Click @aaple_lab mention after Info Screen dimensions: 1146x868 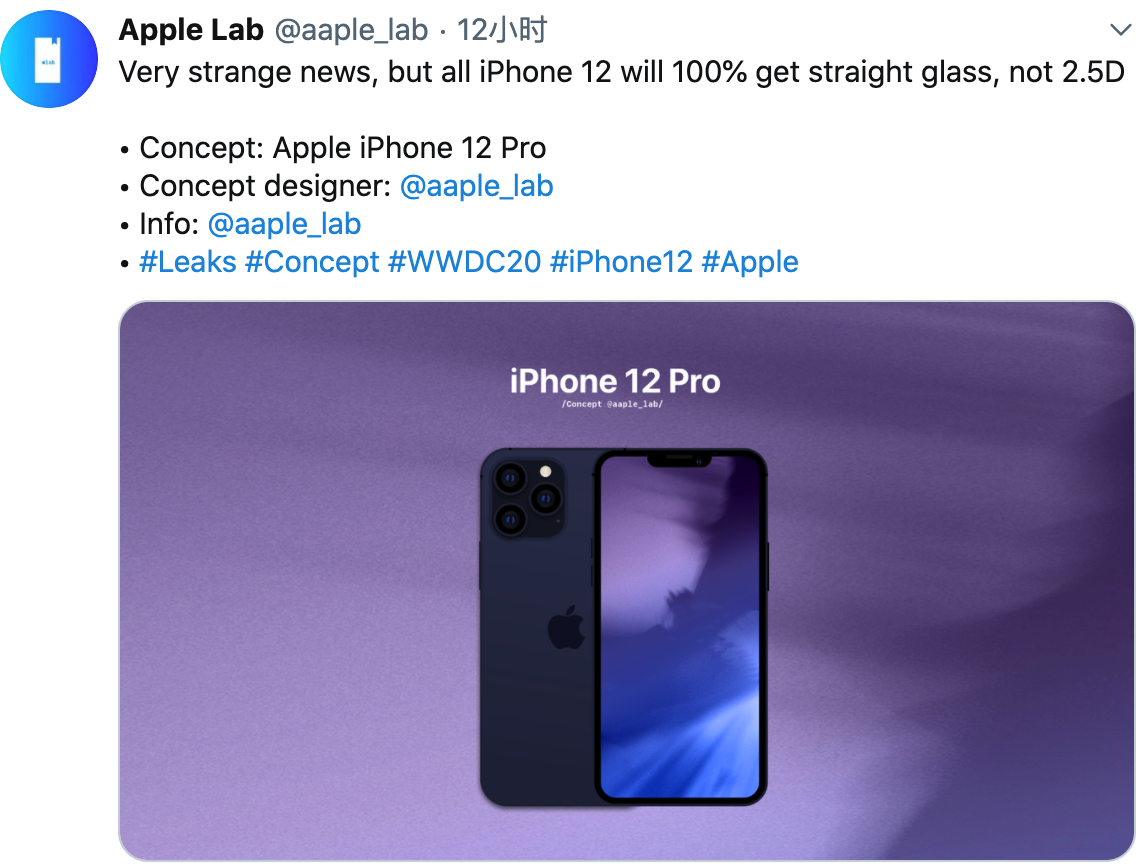284,224
